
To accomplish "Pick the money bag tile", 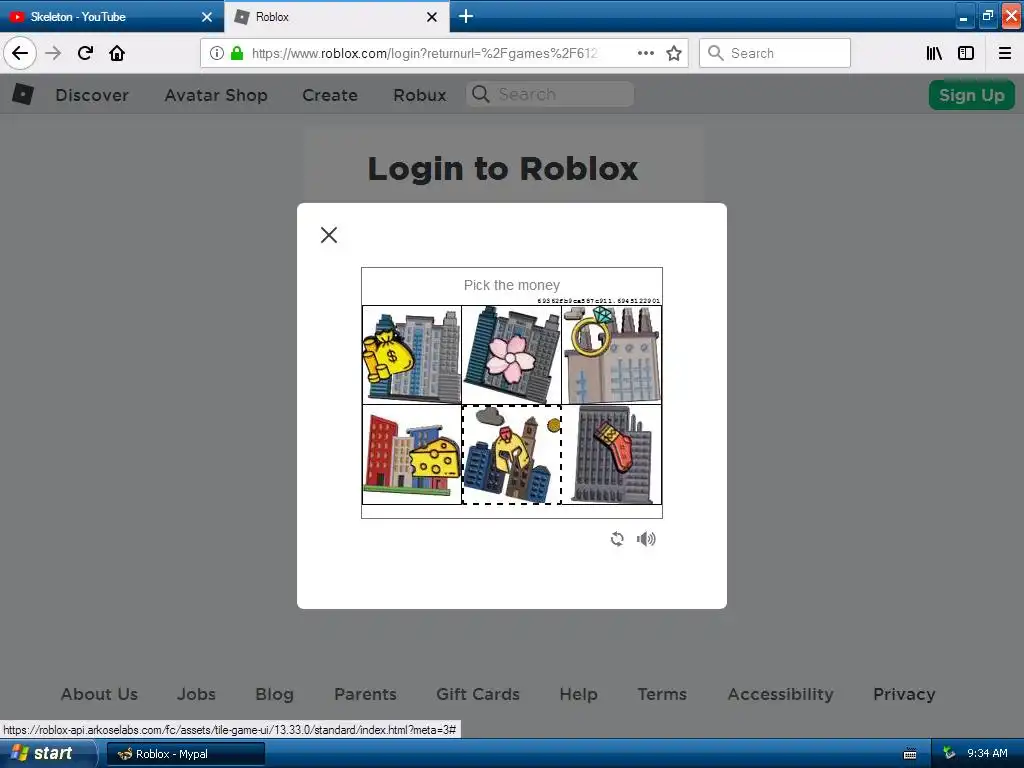I will click(x=412, y=355).
